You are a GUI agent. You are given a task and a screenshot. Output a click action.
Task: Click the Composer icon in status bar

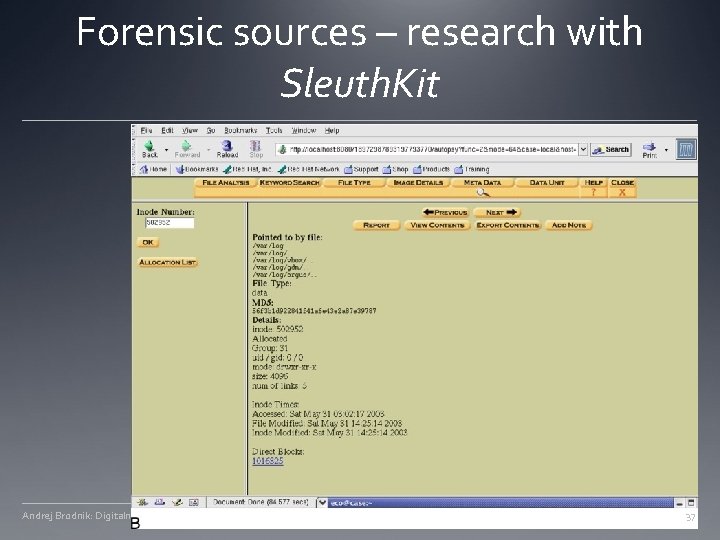pos(177,502)
